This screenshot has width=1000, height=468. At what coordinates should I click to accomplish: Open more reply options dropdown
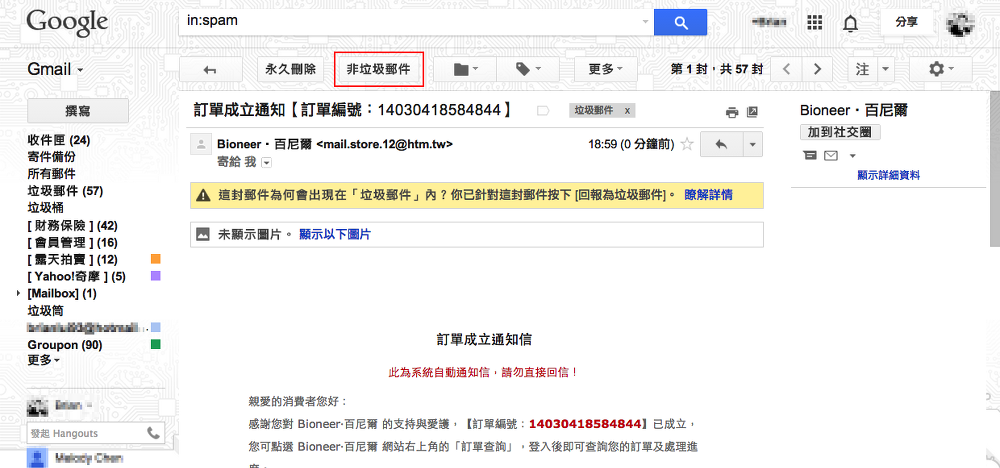point(753,144)
